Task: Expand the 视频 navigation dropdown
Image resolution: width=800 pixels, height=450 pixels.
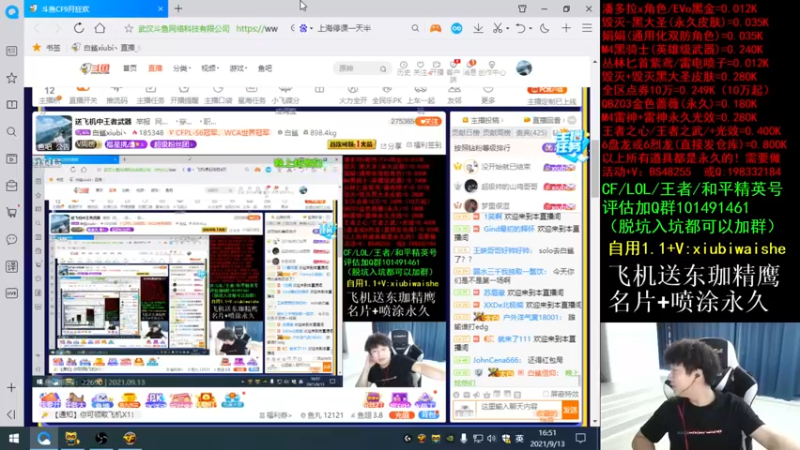Action: [209, 68]
